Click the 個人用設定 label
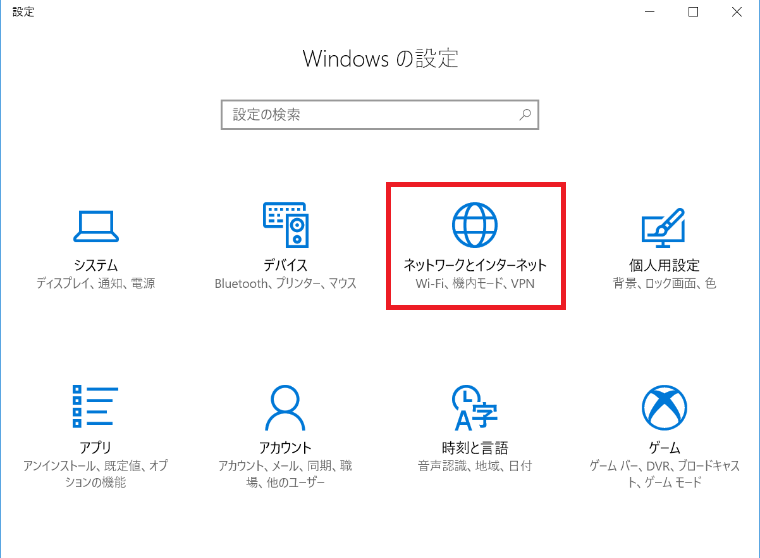This screenshot has width=760, height=558. pos(664,265)
